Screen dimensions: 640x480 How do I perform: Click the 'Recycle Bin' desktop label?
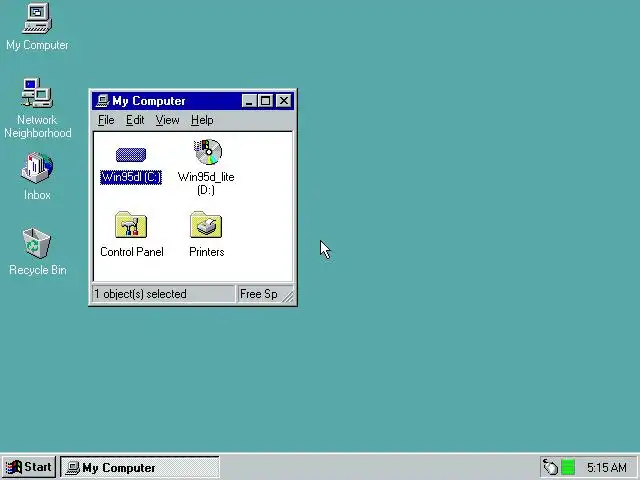coord(38,270)
